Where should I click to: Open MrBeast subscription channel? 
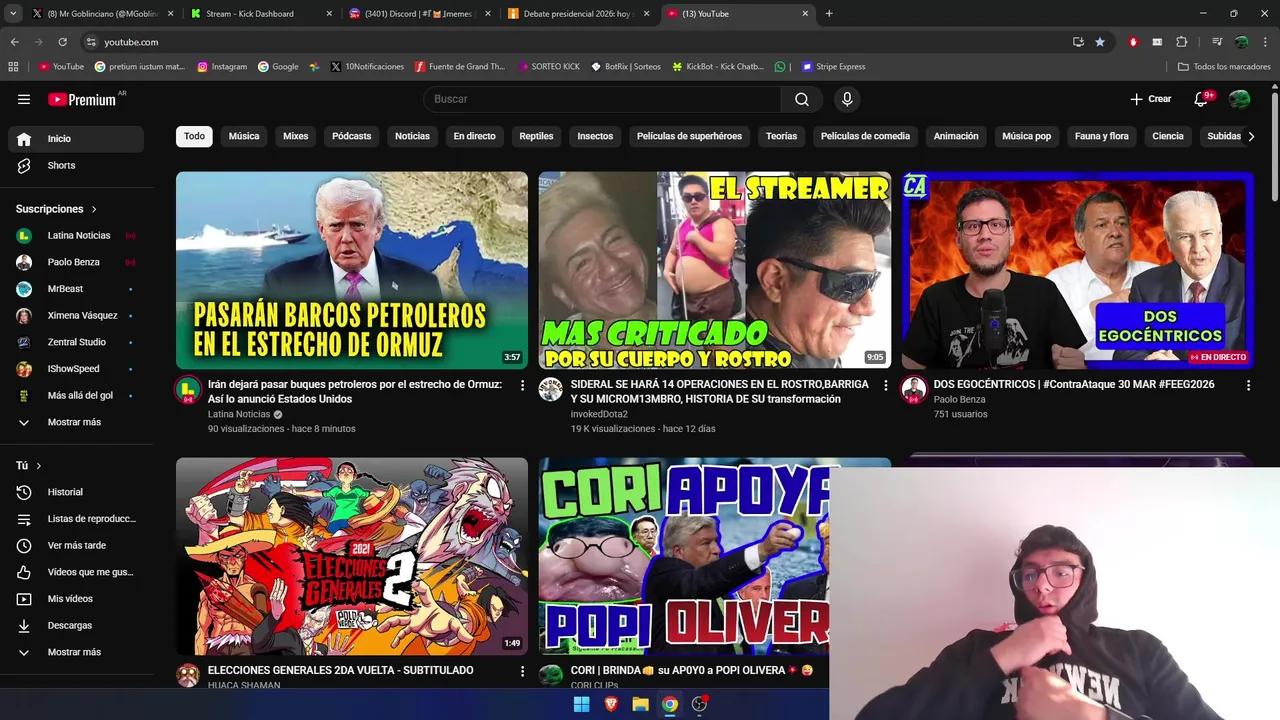click(x=76, y=289)
